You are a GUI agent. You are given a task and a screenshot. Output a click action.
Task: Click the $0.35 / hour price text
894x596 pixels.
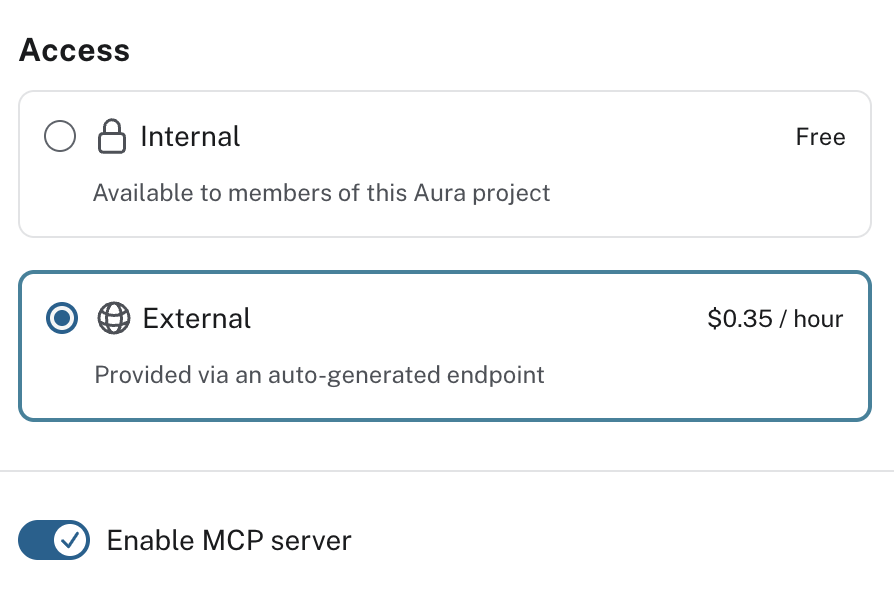click(776, 318)
